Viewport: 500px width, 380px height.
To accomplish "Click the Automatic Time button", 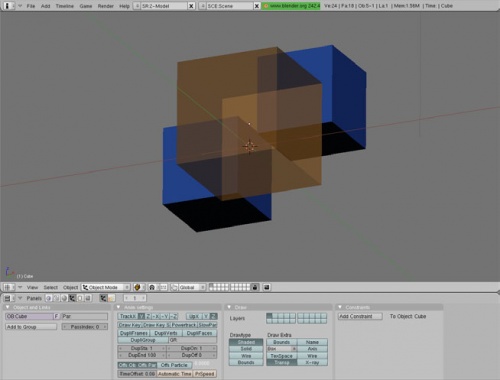I will (175, 374).
